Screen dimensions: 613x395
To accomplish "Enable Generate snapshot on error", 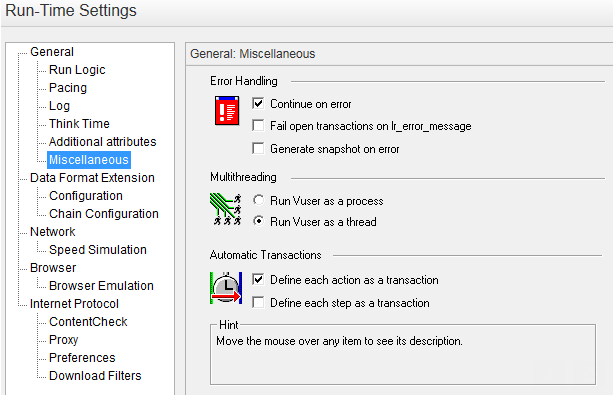I will (258, 149).
